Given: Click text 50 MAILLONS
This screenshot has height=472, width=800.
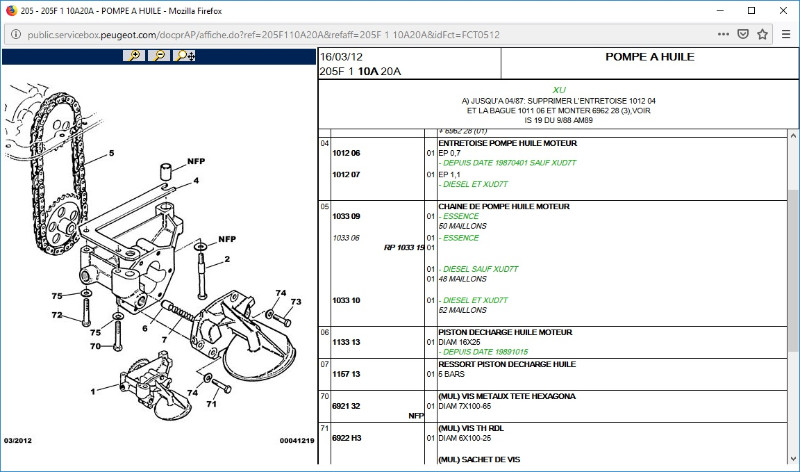Looking at the screenshot, I should pyautogui.click(x=463, y=226).
